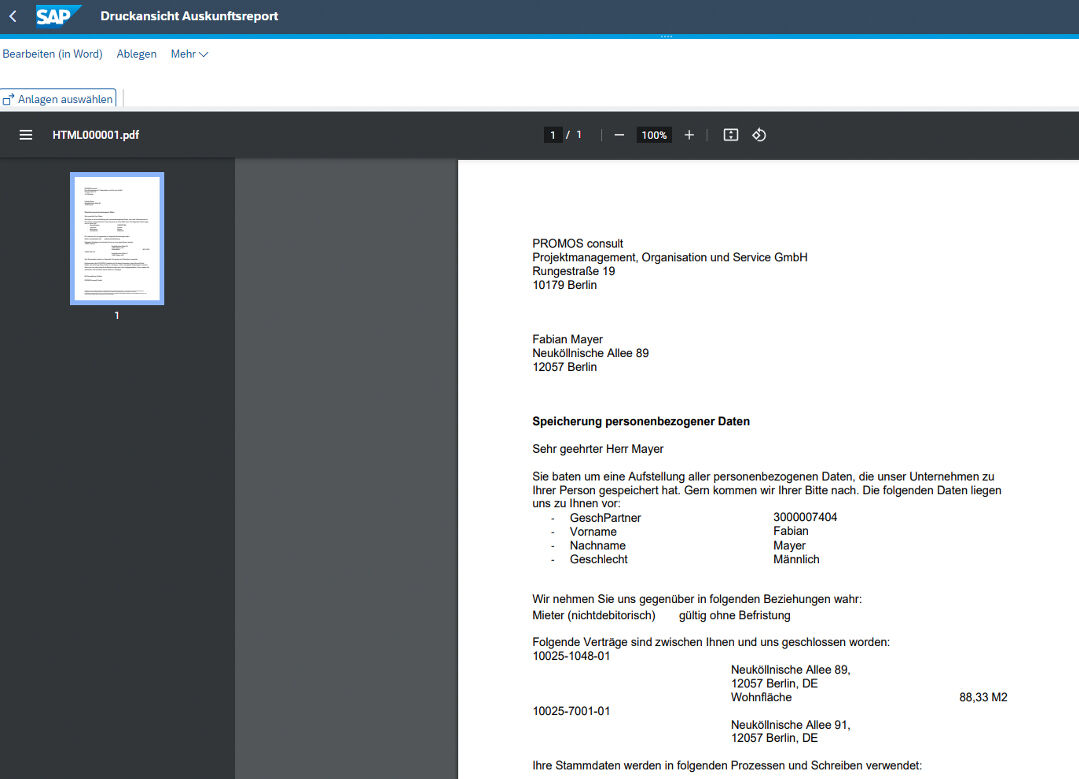Open Bearbeiten (in Word)

pyautogui.click(x=52, y=54)
